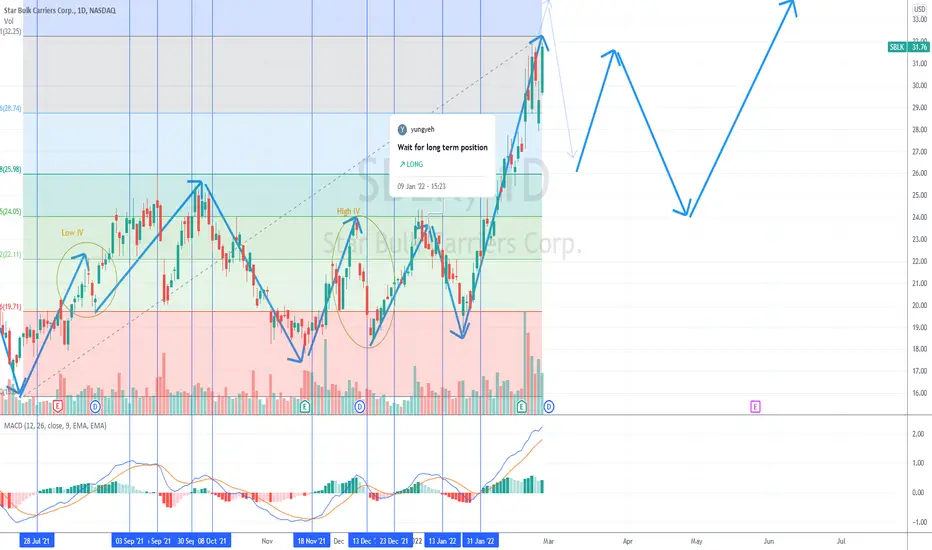This screenshot has height=550, width=932.
Task: Click the dividend D marker near late Aug '21
Action: [95, 407]
